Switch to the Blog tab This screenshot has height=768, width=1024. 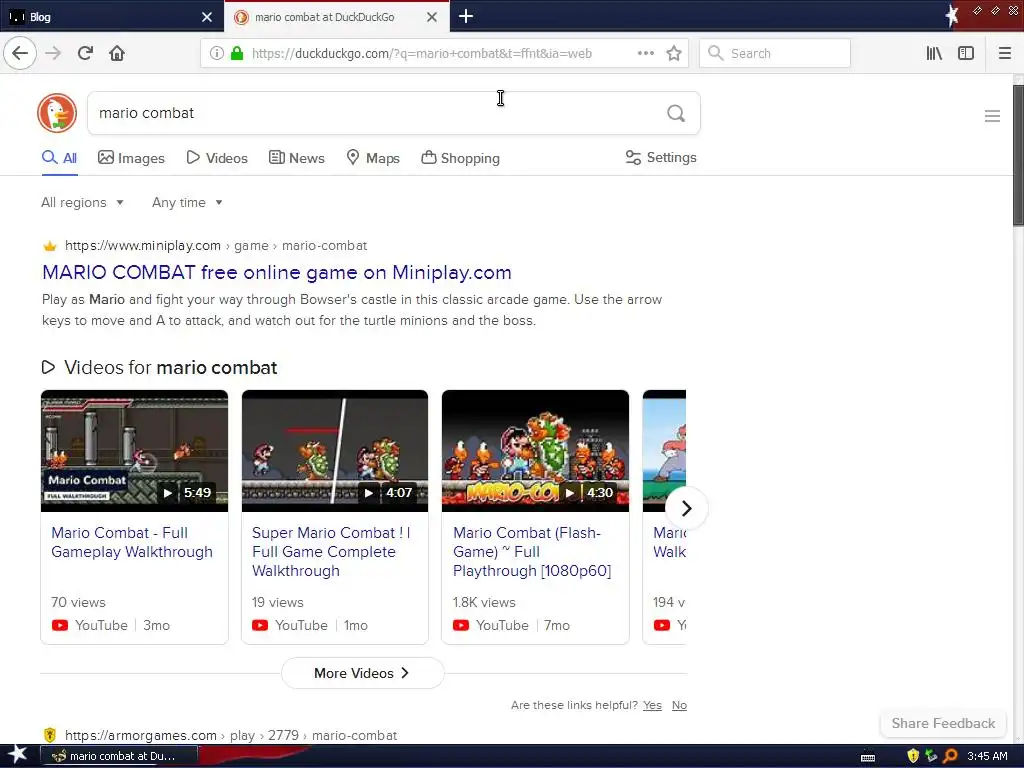point(112,17)
